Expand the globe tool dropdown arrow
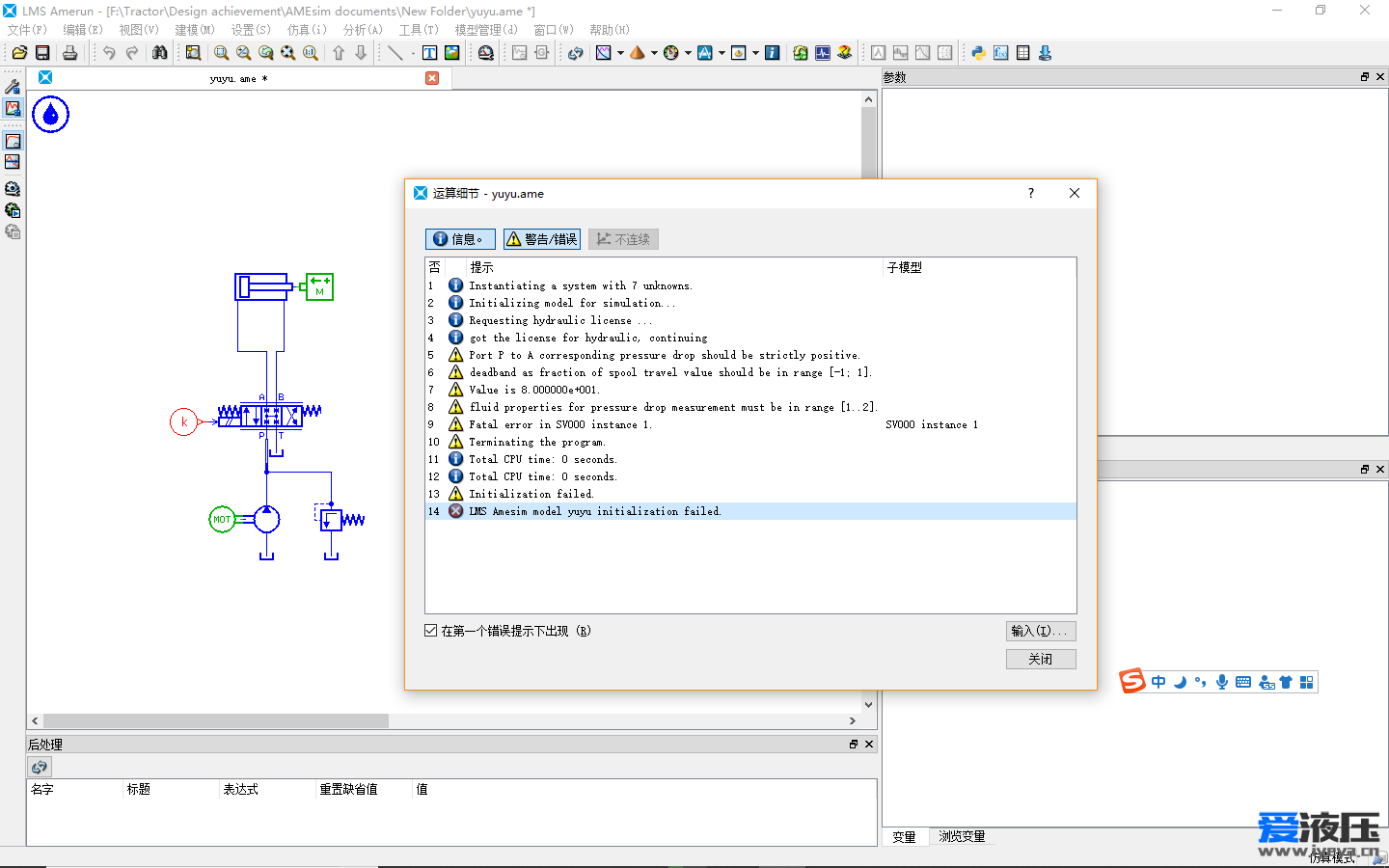 (688, 53)
